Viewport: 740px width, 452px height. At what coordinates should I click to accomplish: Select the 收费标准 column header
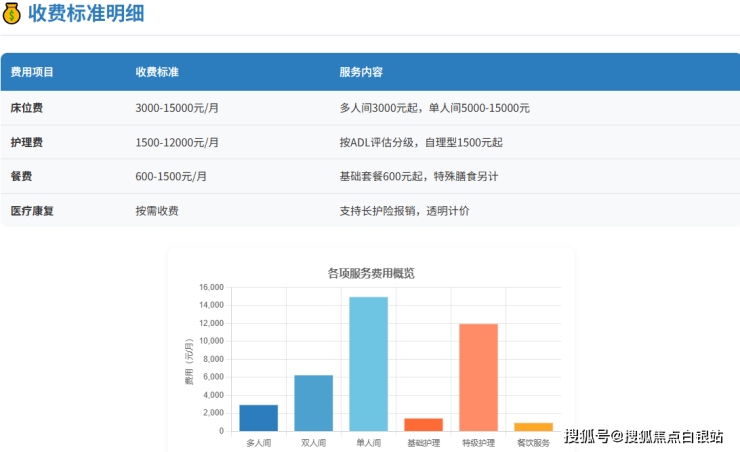pos(157,72)
